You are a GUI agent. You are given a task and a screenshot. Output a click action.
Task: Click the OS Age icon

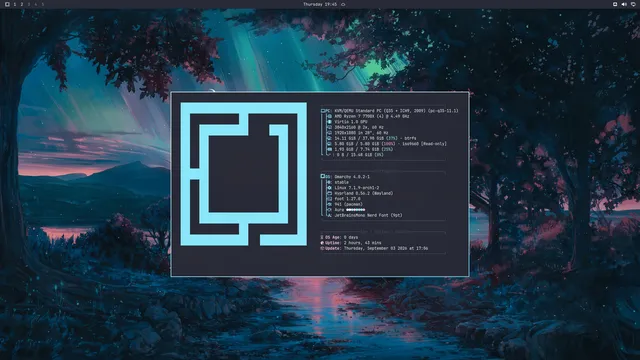[322, 237]
